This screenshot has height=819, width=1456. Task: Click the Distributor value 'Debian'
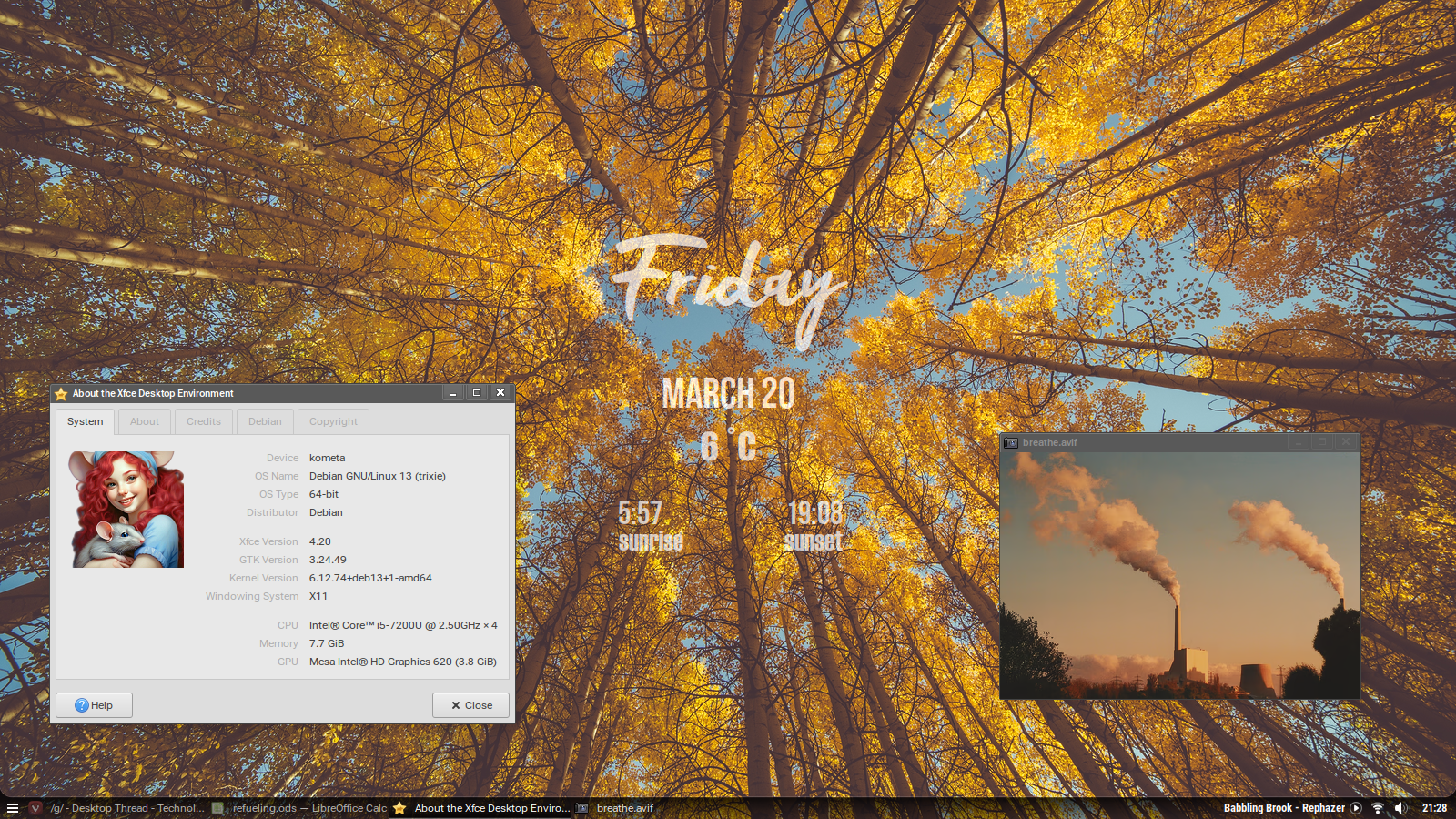click(326, 512)
